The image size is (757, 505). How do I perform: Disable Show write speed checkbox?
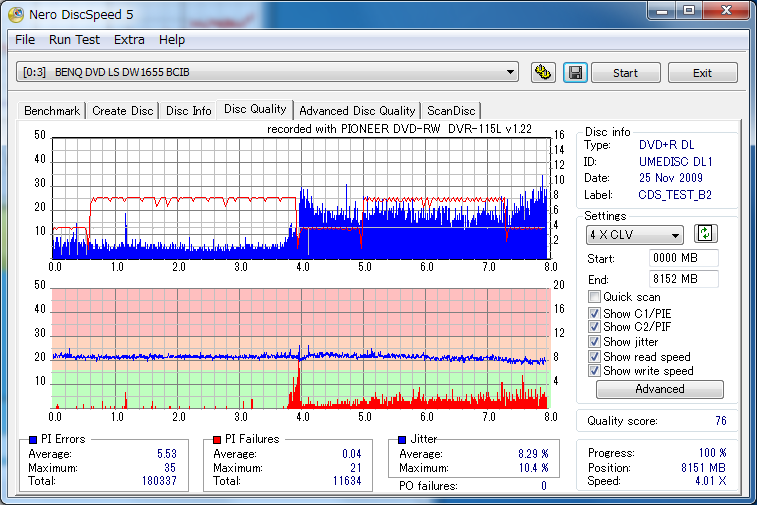point(595,371)
